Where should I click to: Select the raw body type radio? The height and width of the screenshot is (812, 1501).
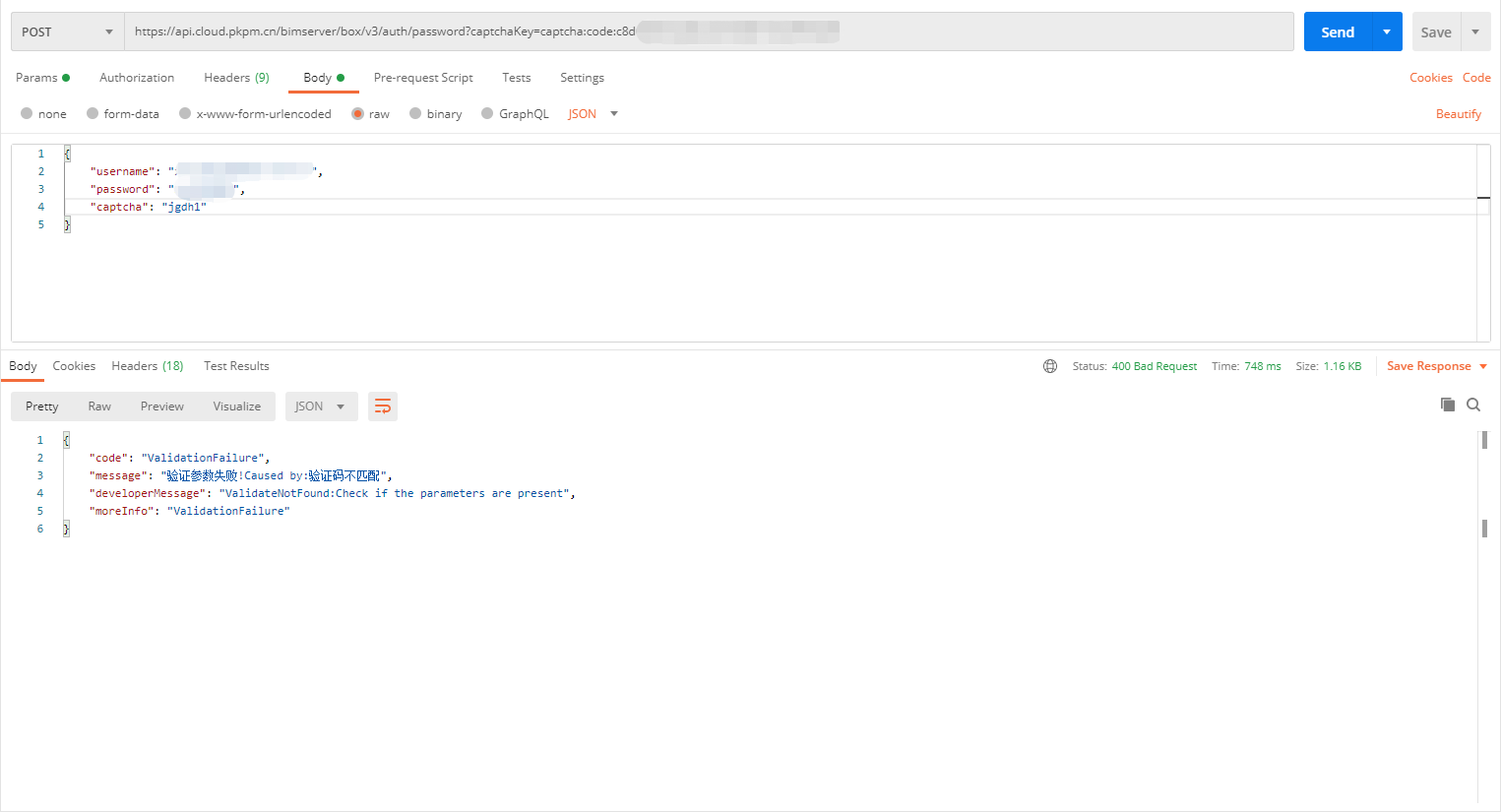tap(358, 114)
